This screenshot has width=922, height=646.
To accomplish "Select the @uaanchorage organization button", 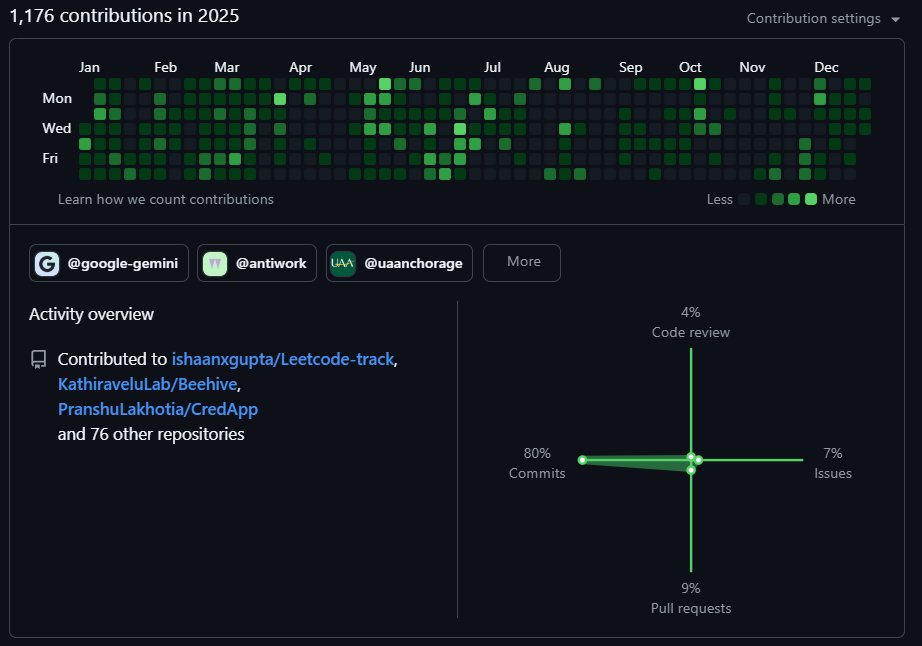I will click(x=399, y=263).
